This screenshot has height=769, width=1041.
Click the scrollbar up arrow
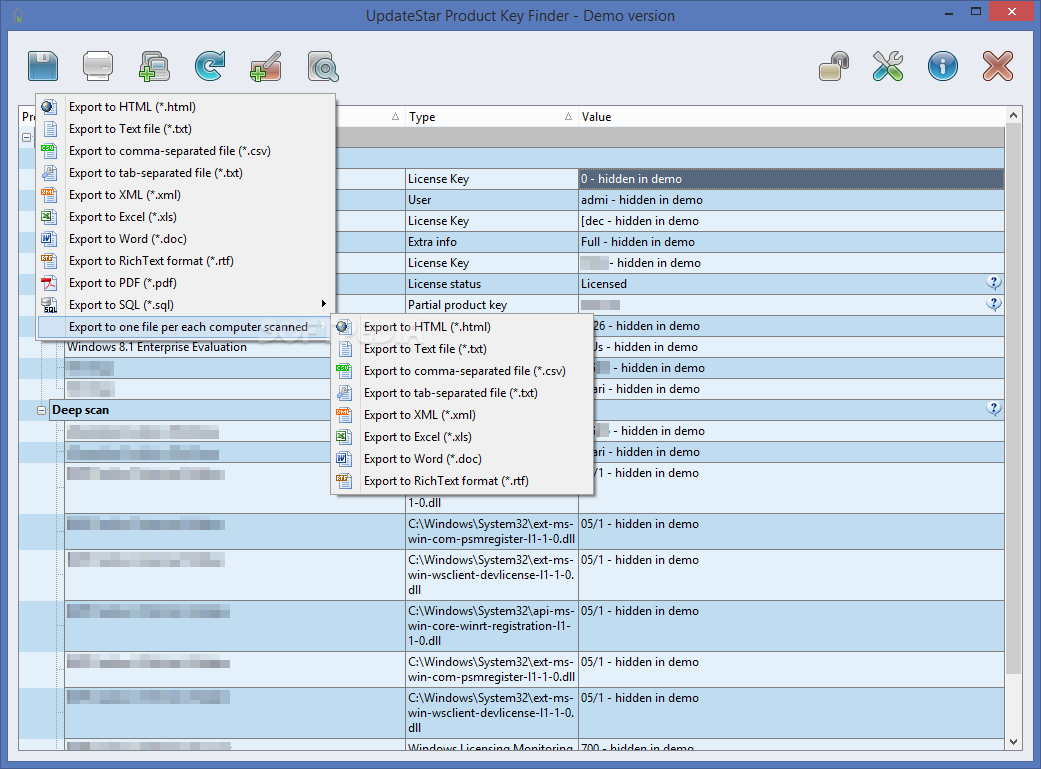(1013, 116)
